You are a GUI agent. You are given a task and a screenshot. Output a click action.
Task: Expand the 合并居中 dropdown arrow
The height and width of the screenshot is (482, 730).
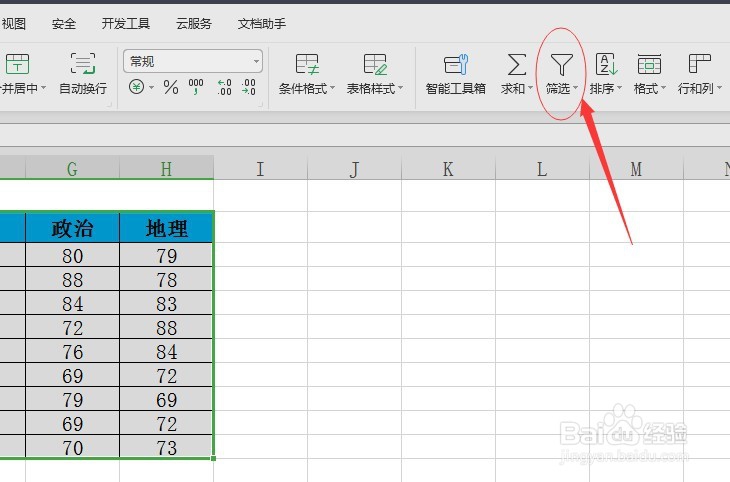point(43,88)
